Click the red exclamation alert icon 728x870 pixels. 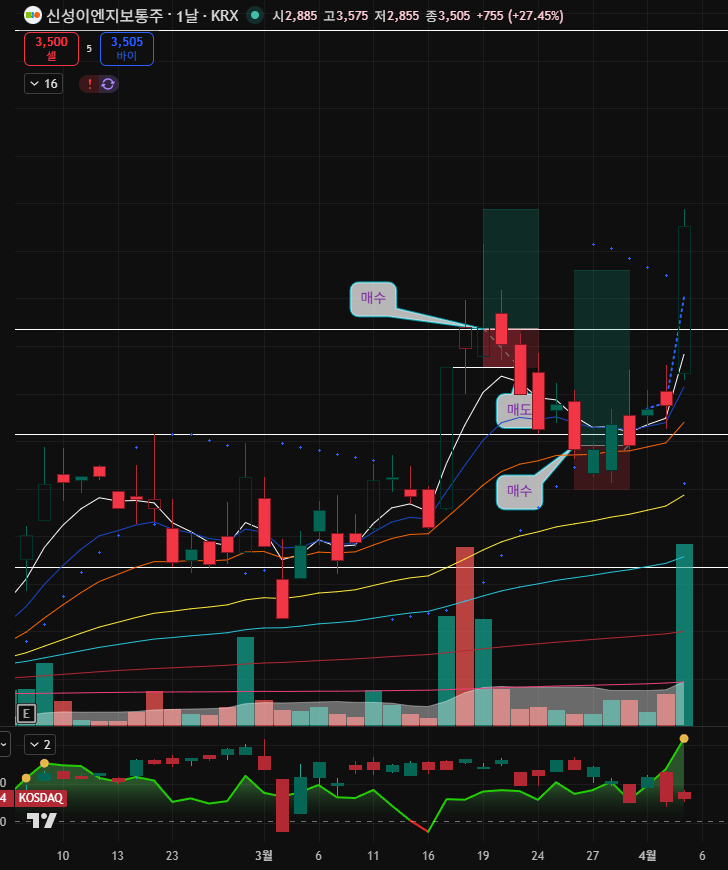[x=89, y=84]
